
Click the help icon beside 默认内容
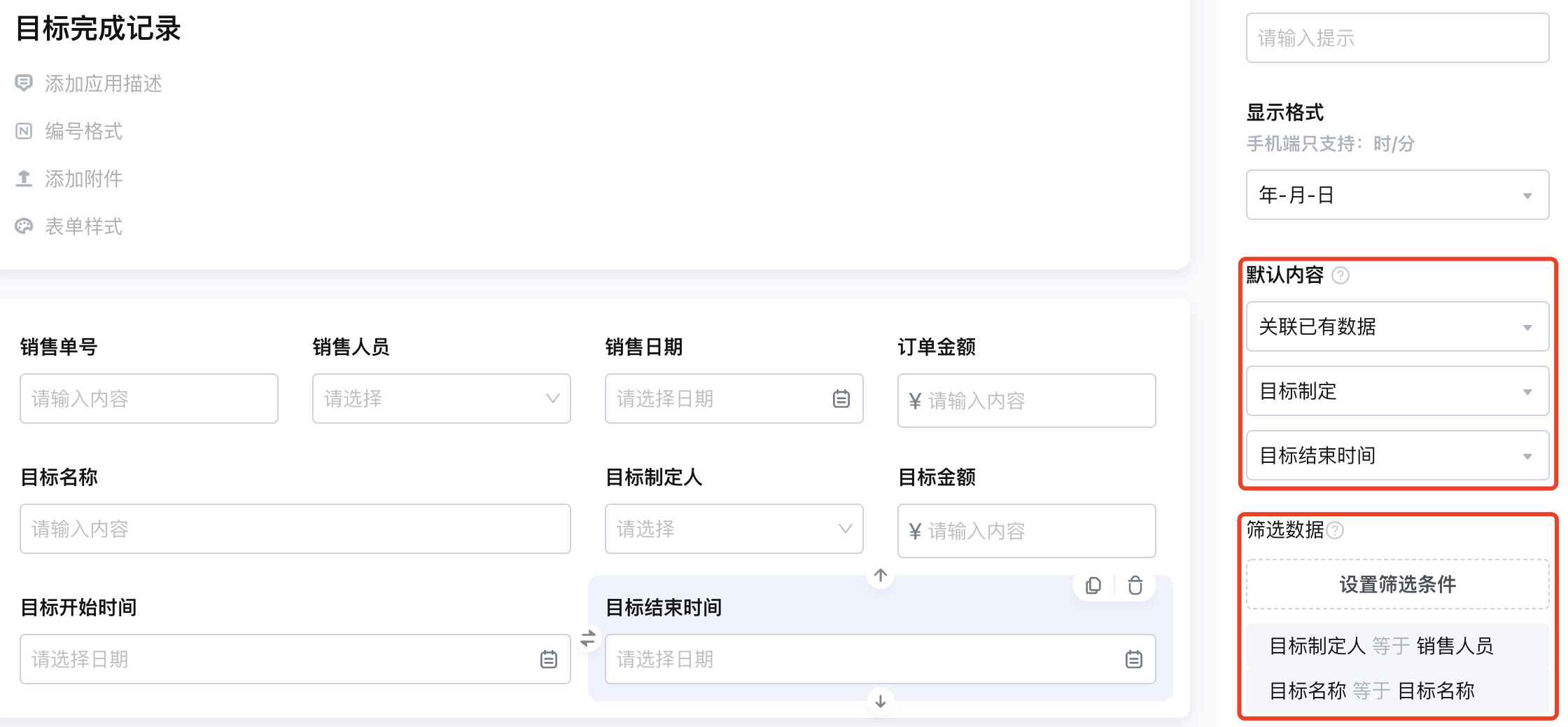coord(1340,275)
